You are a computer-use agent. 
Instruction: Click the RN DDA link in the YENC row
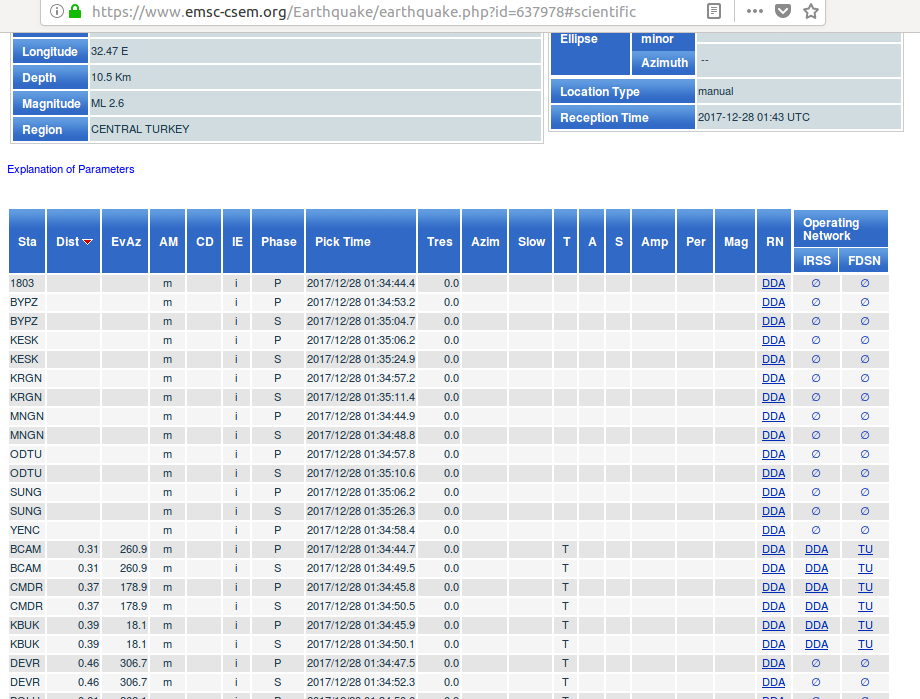[x=773, y=530]
